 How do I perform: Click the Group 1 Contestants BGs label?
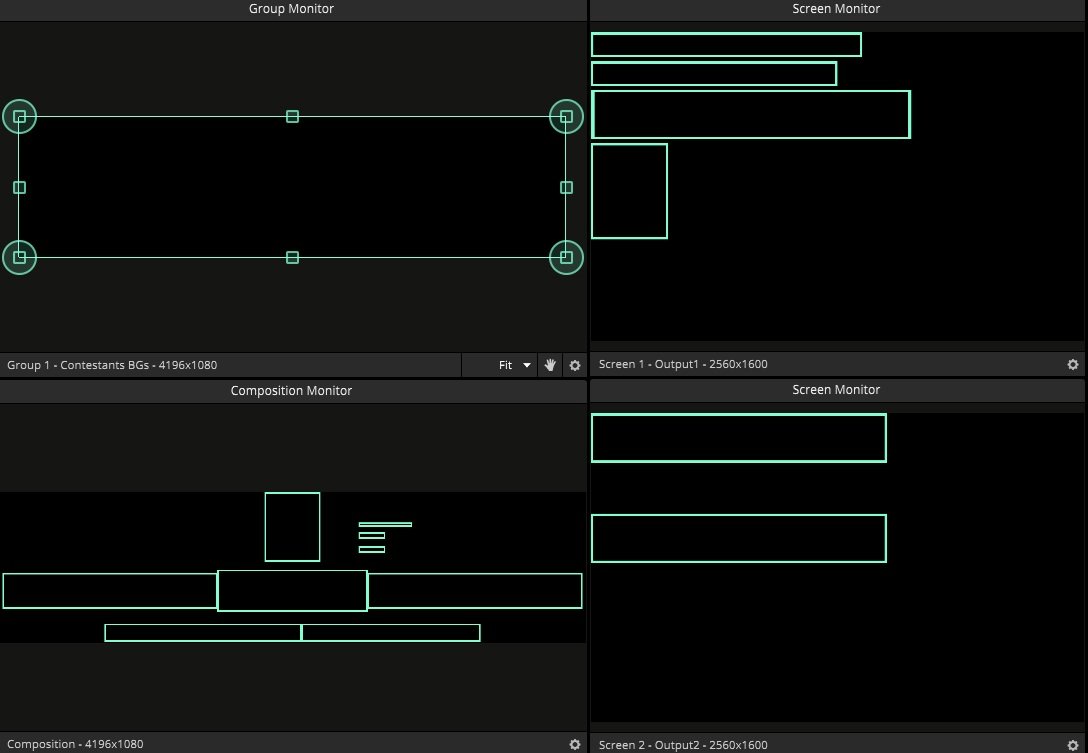pyautogui.click(x=112, y=365)
